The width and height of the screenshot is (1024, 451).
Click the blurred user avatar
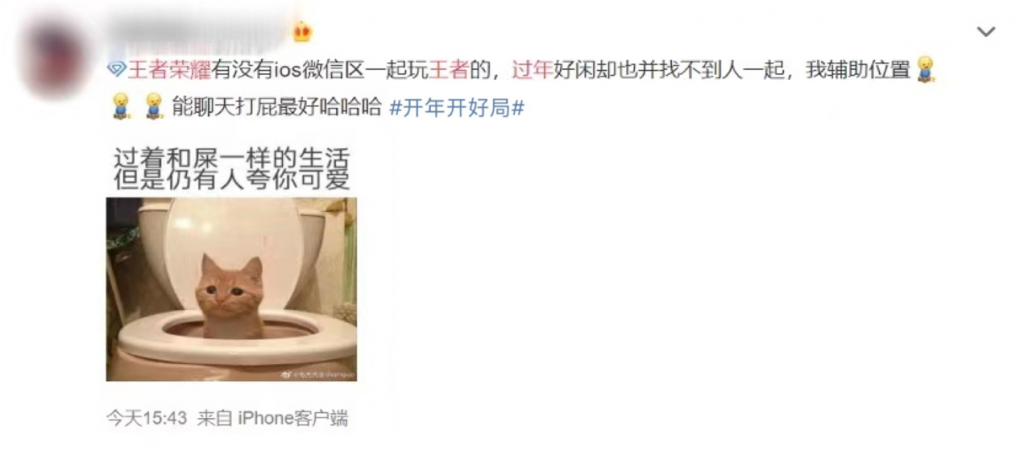pos(54,57)
